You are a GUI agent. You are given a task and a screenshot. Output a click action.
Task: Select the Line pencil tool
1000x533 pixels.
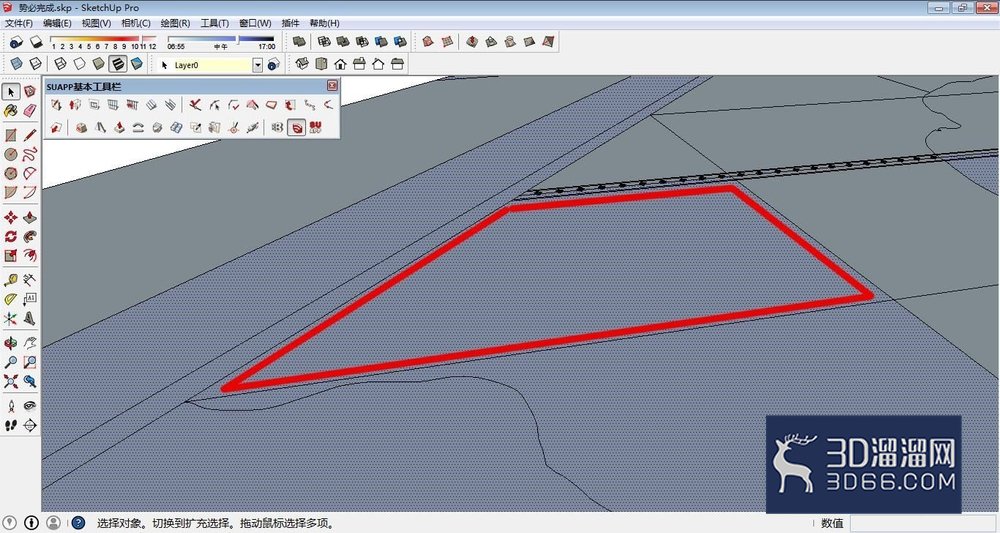click(30, 135)
